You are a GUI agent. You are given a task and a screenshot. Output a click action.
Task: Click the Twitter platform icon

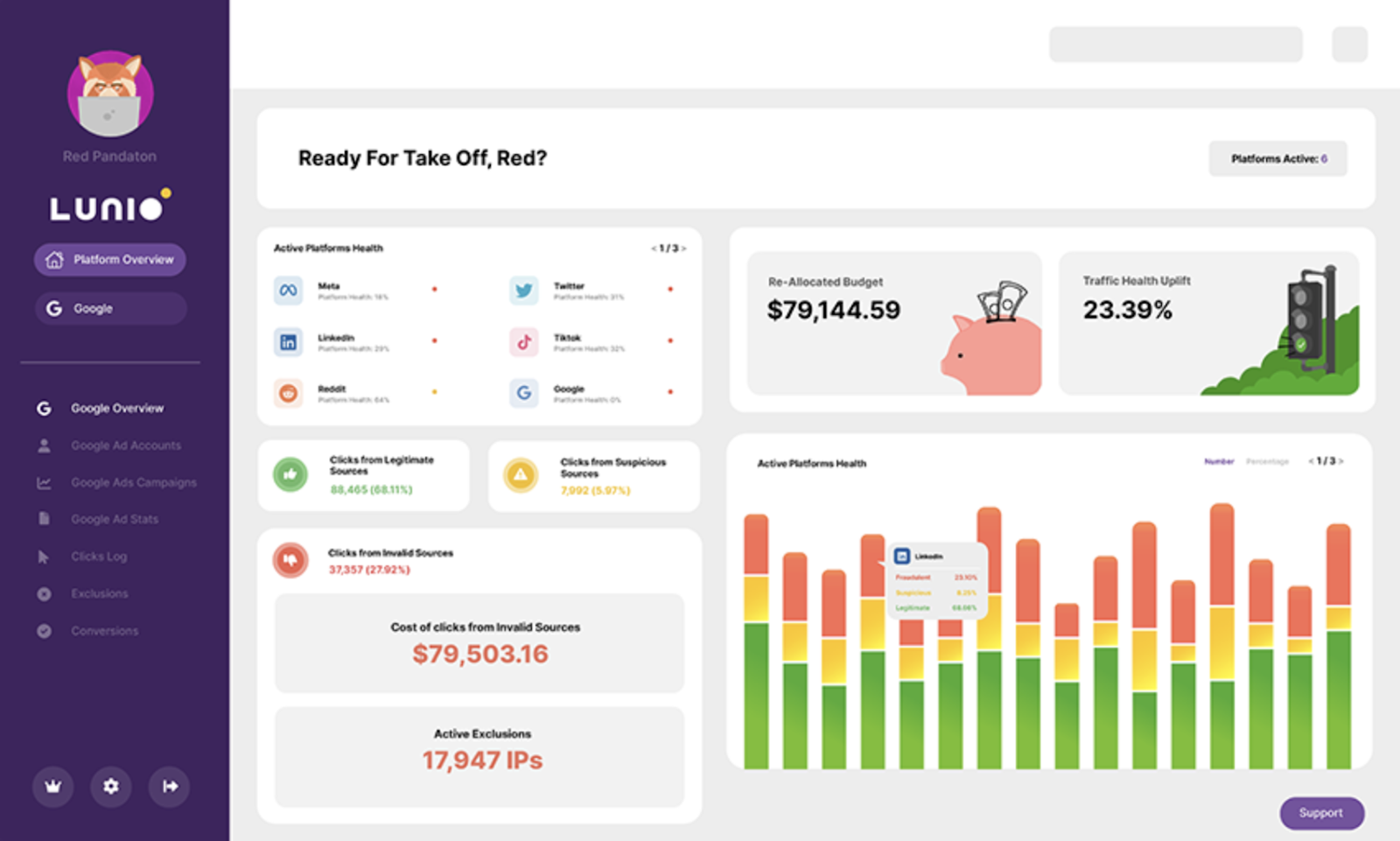(x=524, y=291)
